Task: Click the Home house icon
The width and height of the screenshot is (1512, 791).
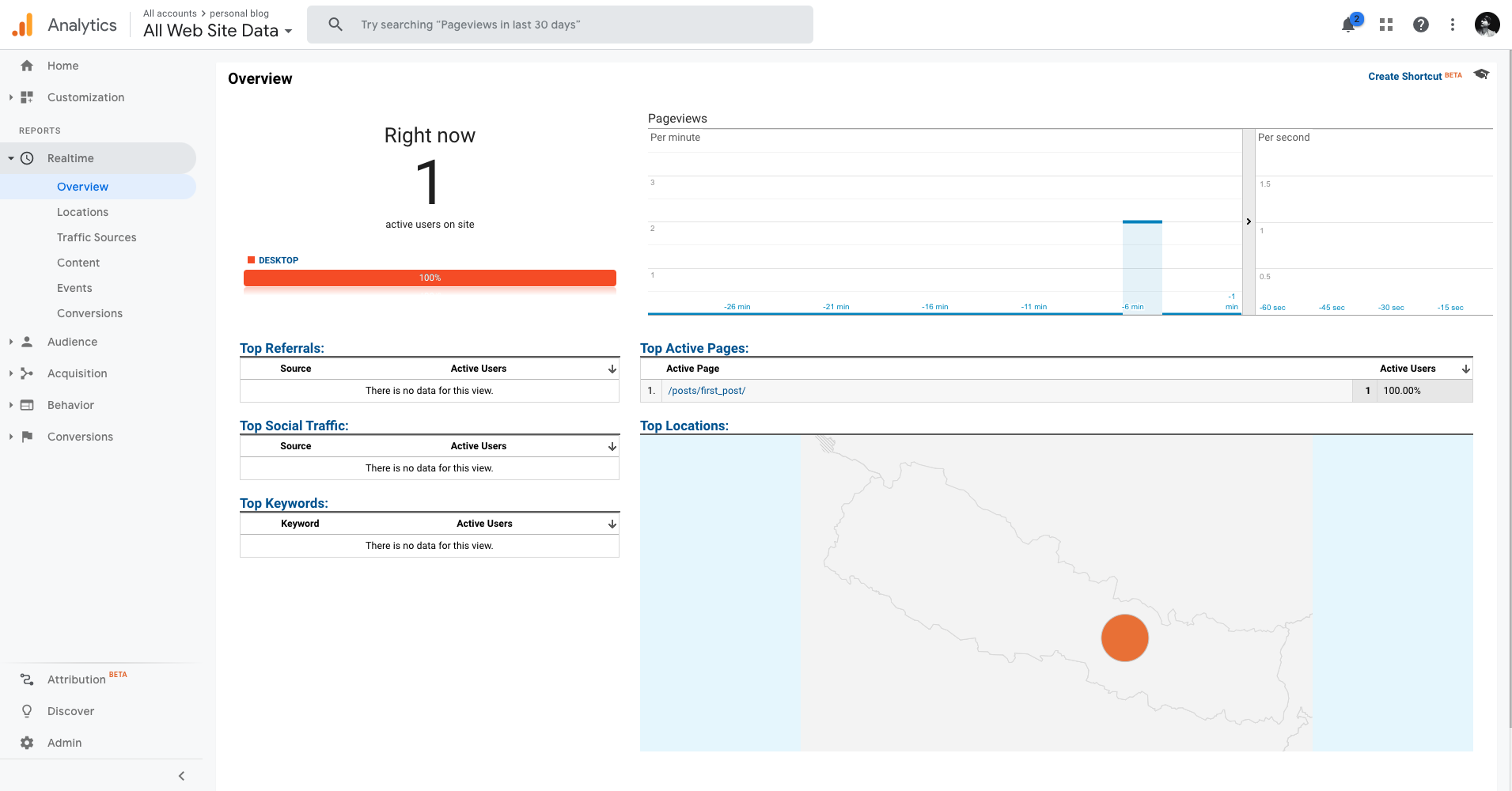Action: click(x=27, y=66)
